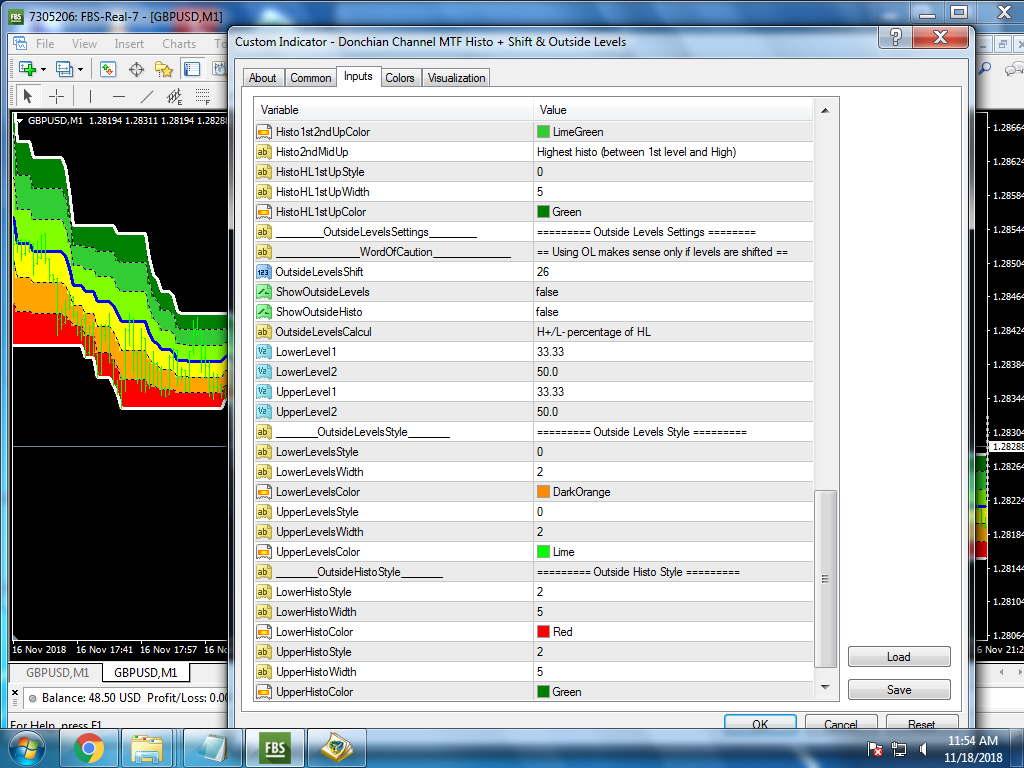The width and height of the screenshot is (1024, 768).
Task: Click the FBS app in the taskbar
Action: coord(273,747)
